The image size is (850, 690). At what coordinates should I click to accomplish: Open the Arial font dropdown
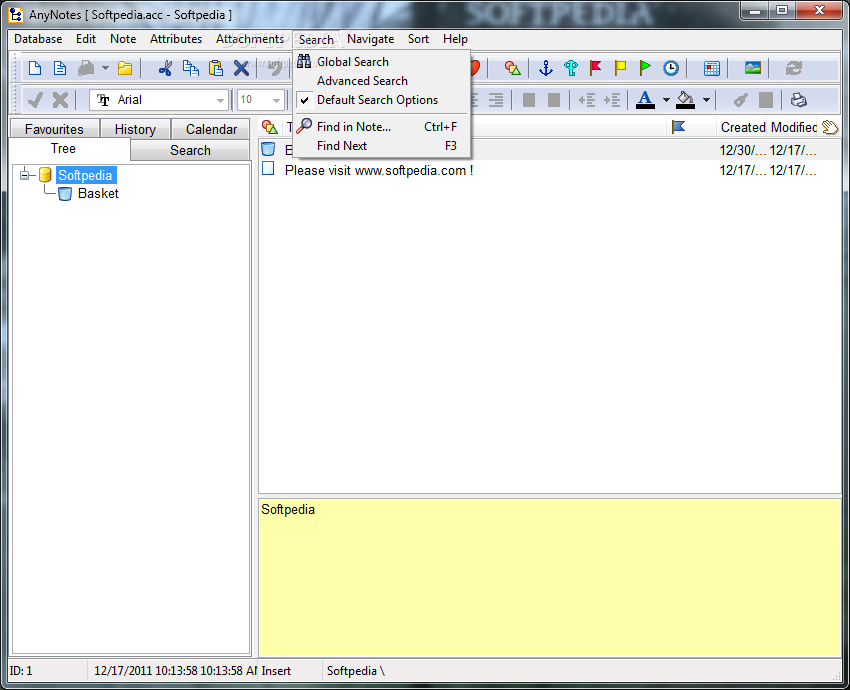[220, 100]
